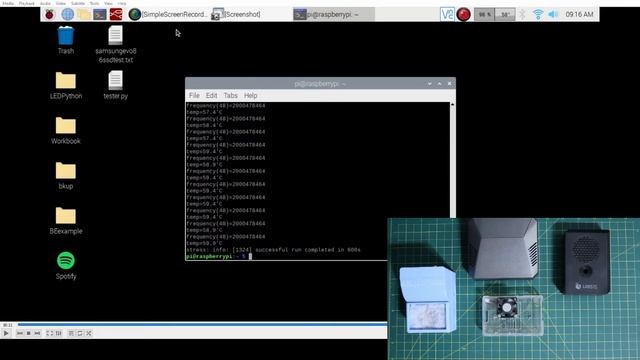
Task: Toggle the VLC playlist view
Action: [x=71, y=333]
